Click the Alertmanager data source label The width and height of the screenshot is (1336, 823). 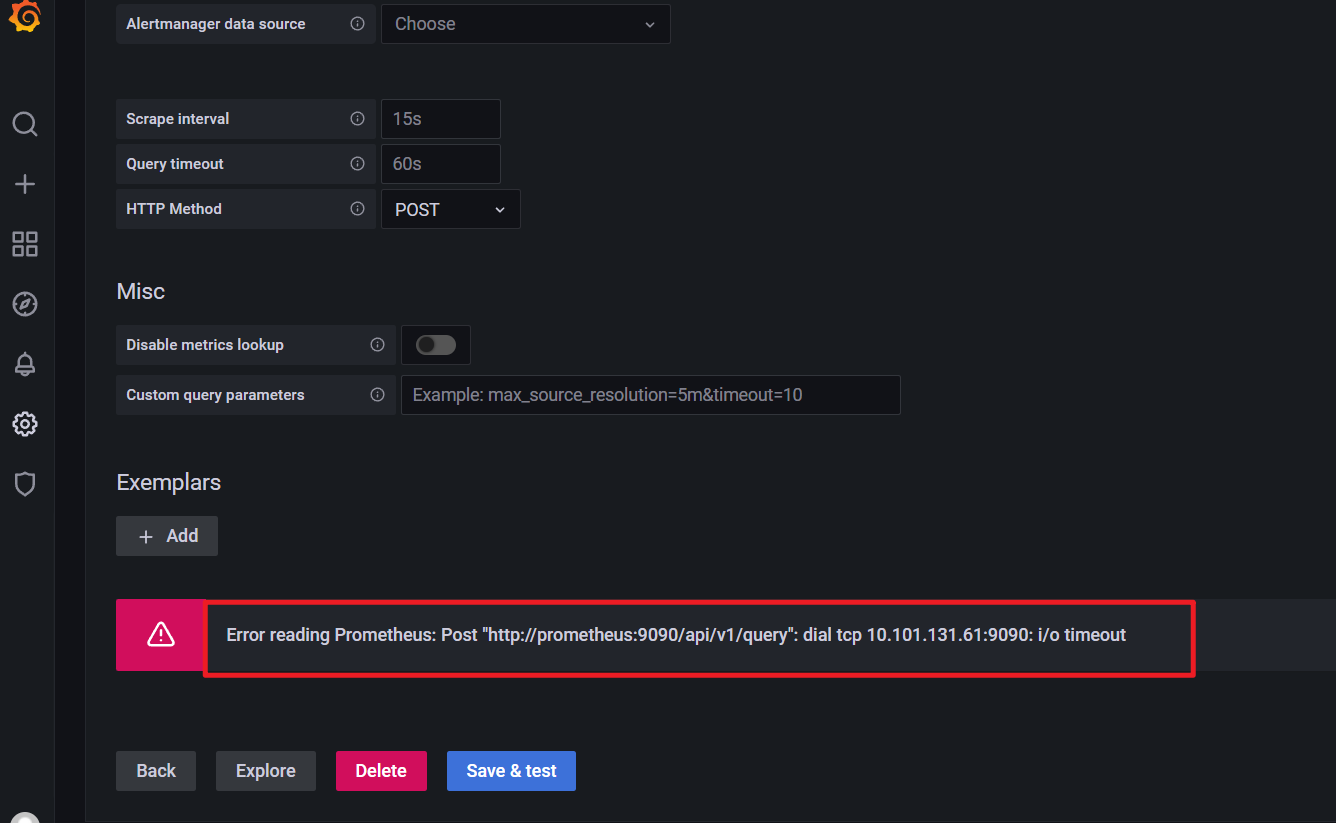[216, 24]
